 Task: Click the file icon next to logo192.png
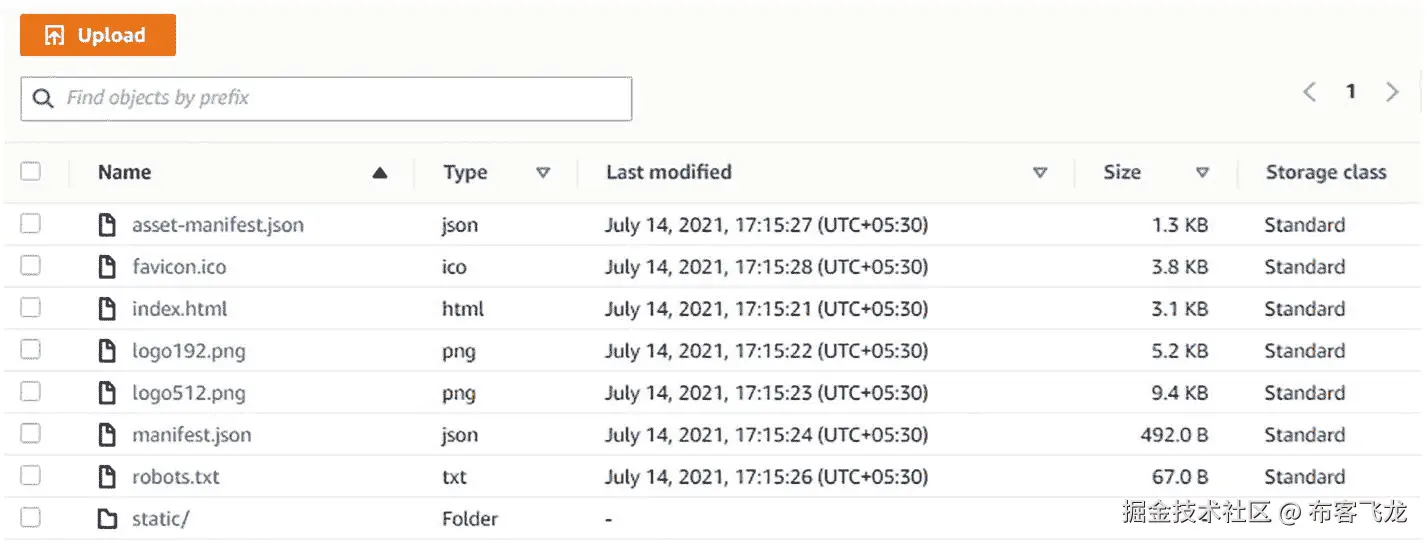click(x=107, y=351)
